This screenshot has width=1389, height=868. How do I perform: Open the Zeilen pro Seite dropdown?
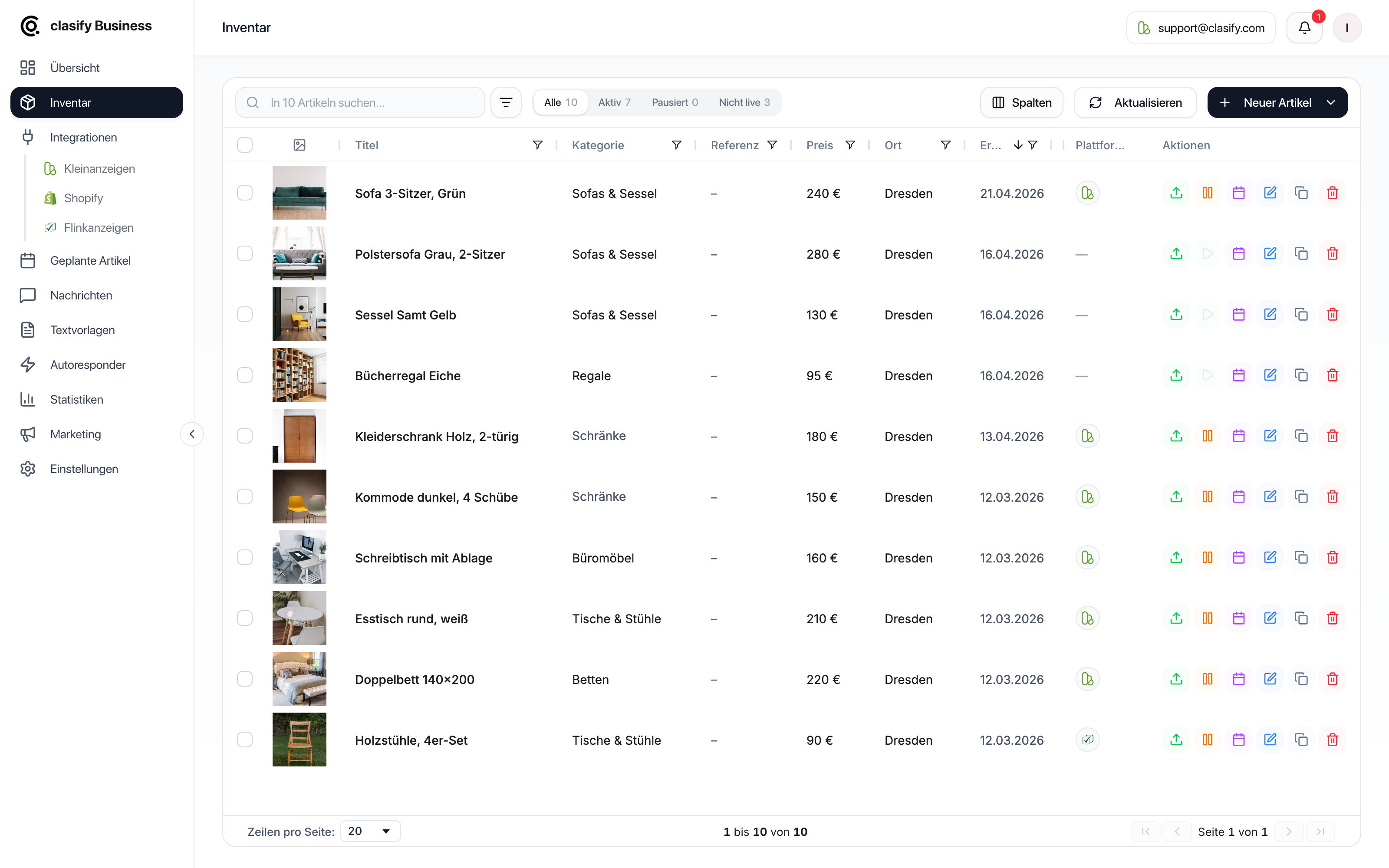[x=370, y=831]
